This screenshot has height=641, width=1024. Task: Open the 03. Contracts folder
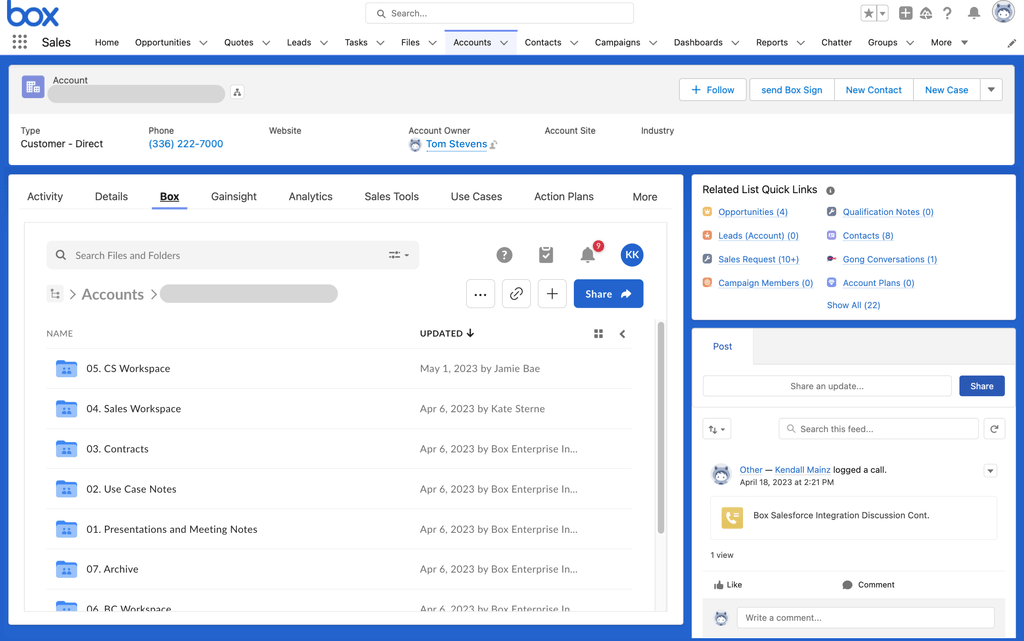[x=118, y=449]
